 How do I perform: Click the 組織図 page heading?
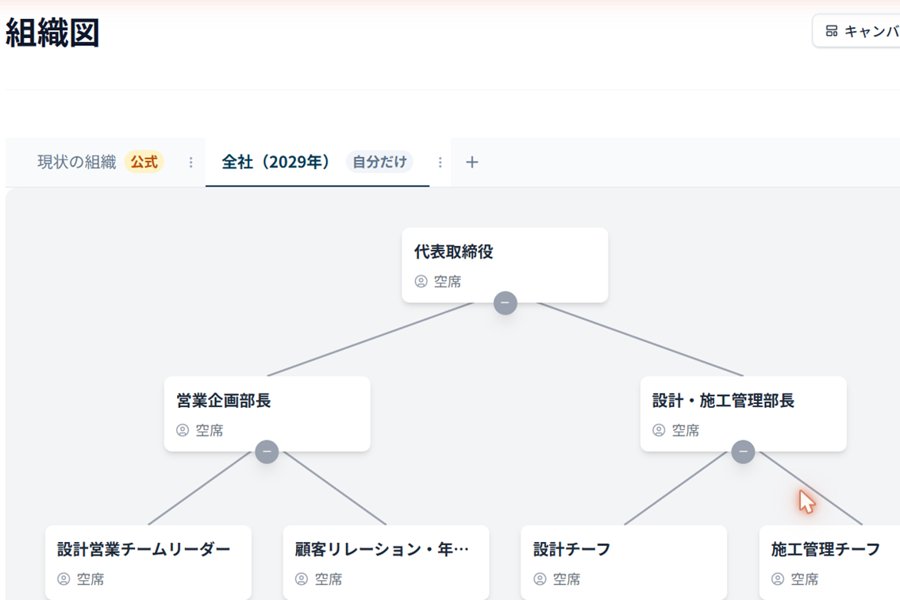tap(52, 33)
